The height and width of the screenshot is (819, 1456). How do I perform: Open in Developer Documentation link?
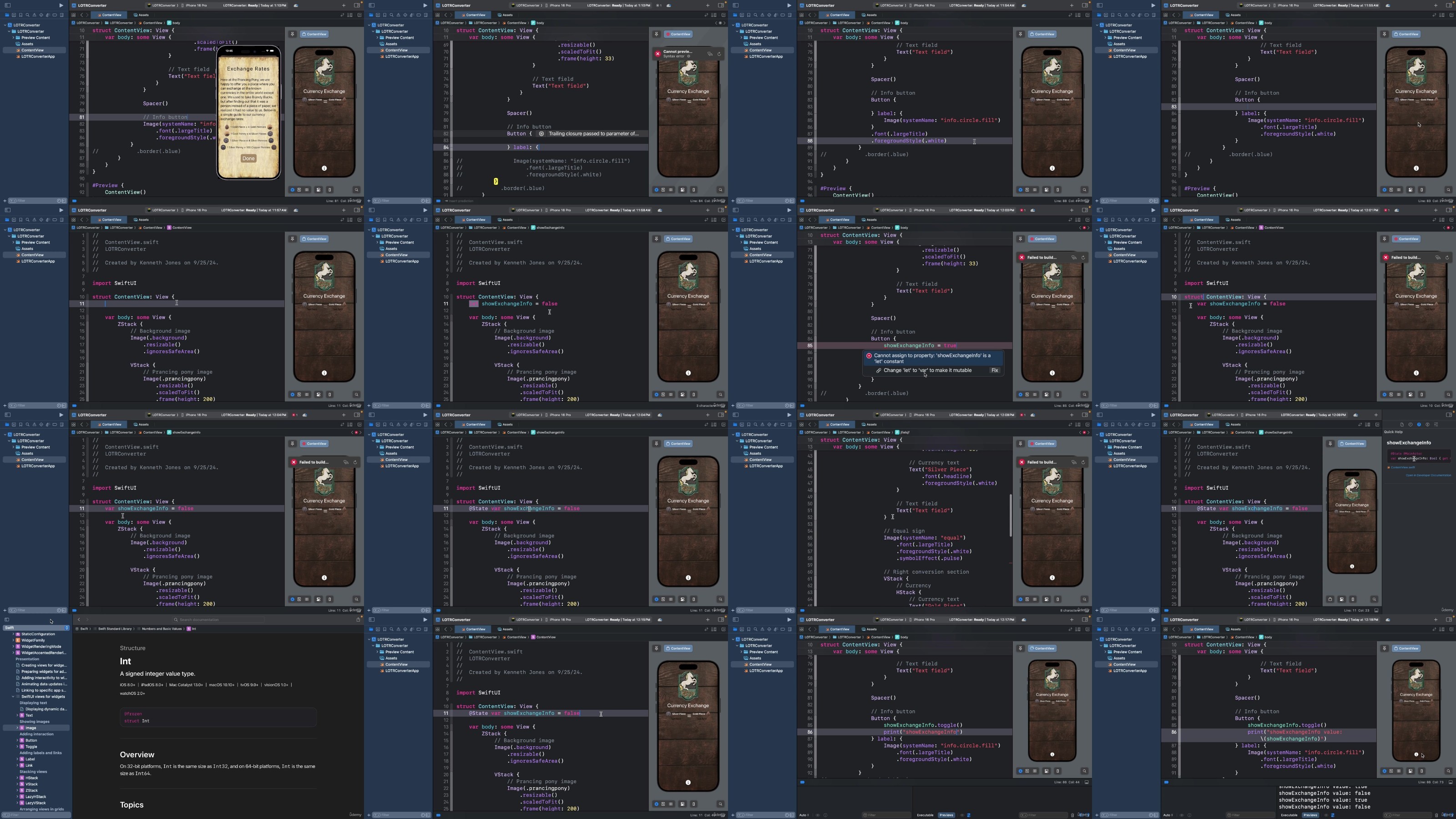pyautogui.click(x=1428, y=475)
